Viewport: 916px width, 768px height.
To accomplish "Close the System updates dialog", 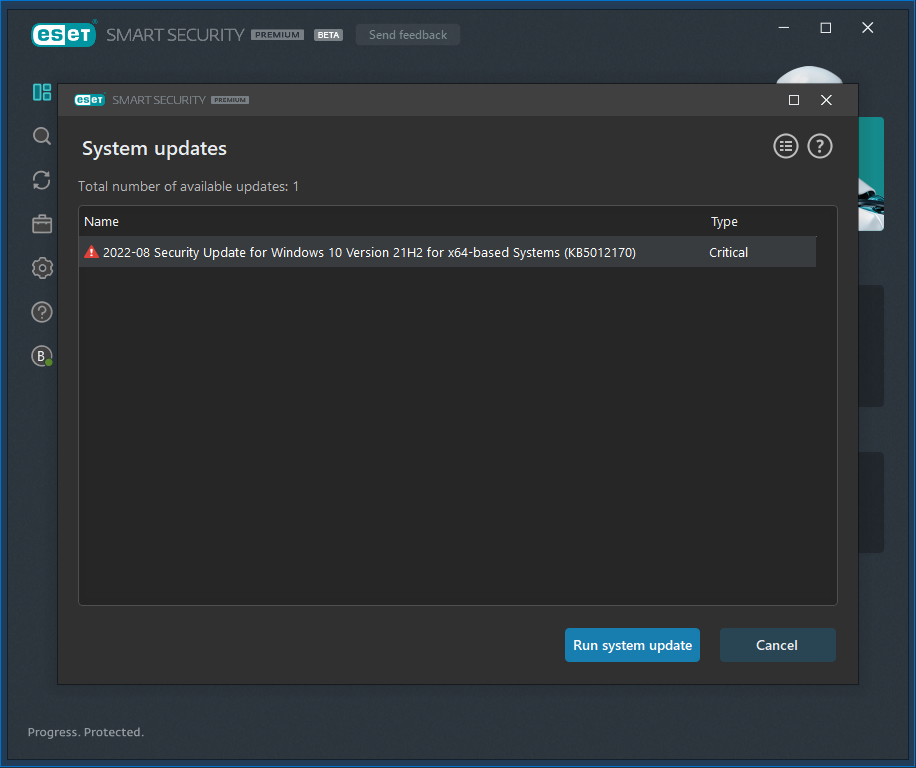I will tap(826, 100).
